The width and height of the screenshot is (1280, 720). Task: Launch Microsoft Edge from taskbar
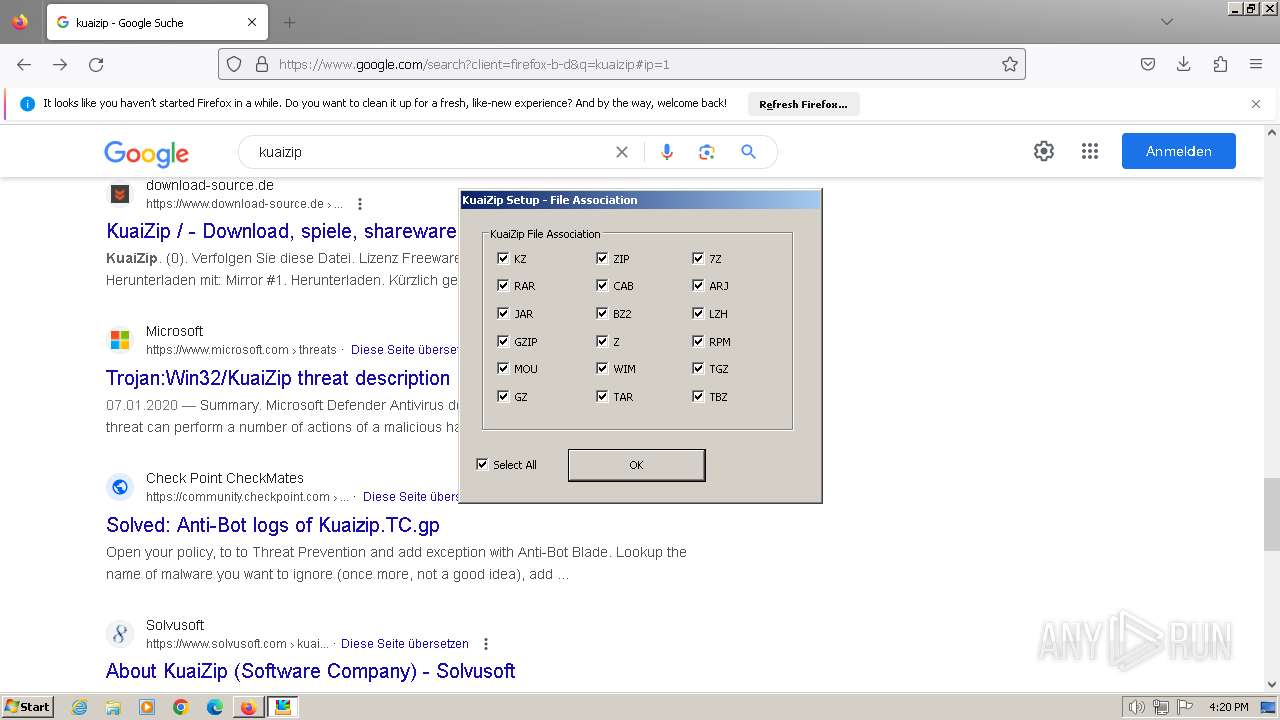pyautogui.click(x=215, y=707)
